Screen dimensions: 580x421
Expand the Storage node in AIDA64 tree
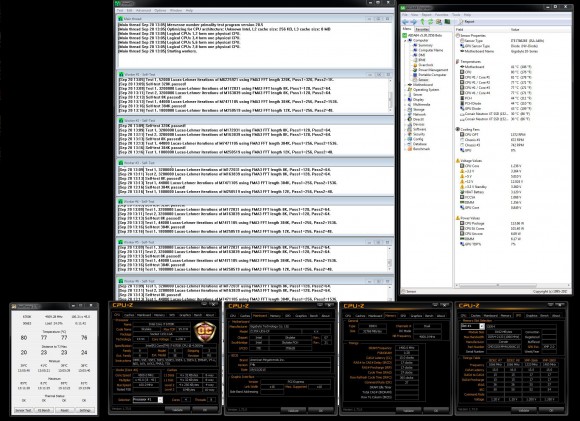405,110
